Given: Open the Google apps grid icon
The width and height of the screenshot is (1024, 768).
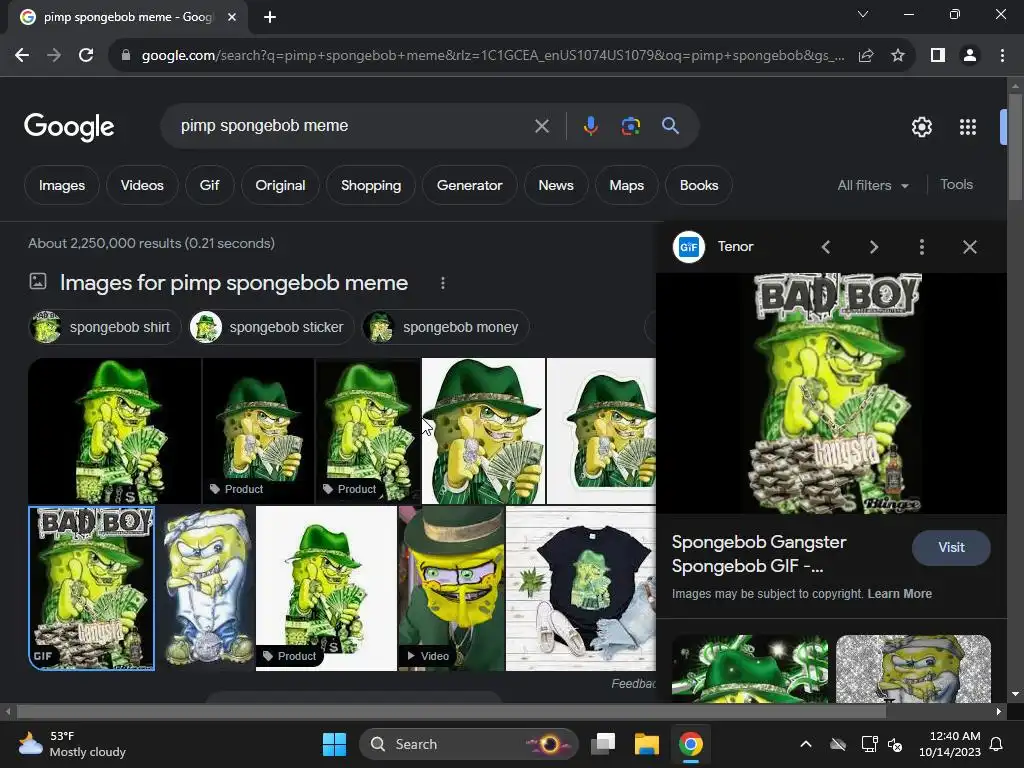Looking at the screenshot, I should click(x=968, y=127).
